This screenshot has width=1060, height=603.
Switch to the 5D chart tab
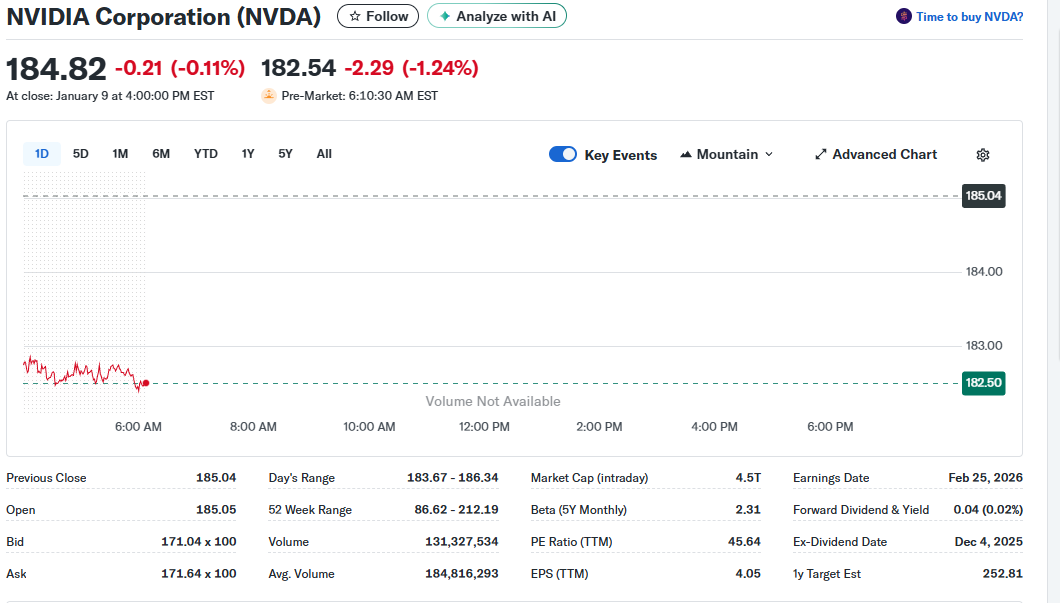[x=80, y=153]
